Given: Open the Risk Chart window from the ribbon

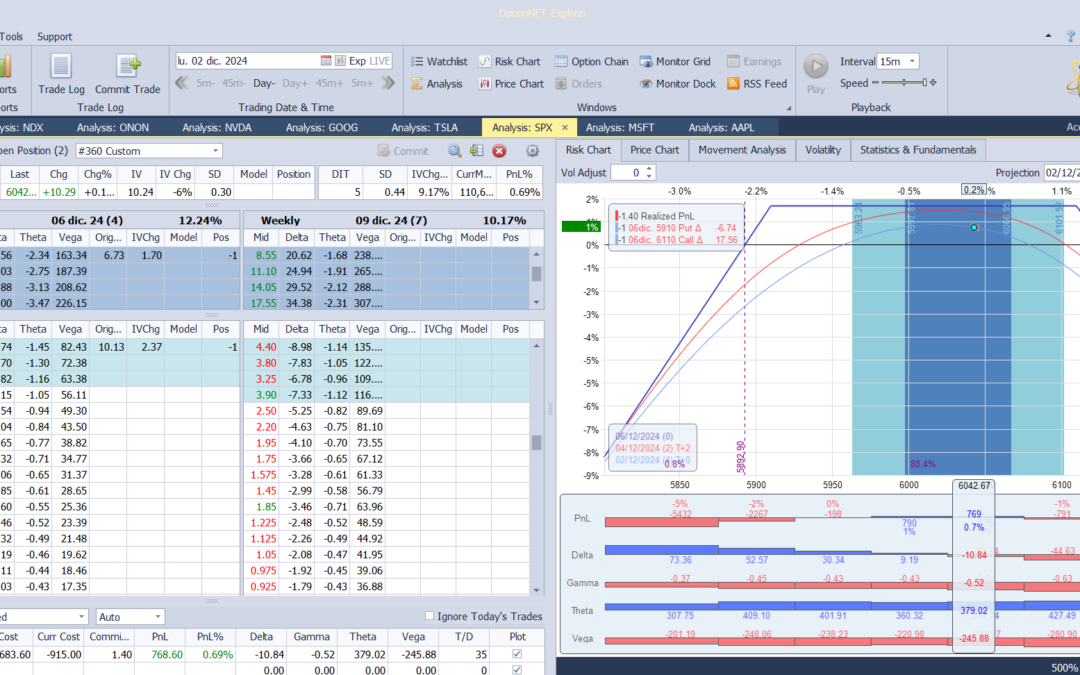Looking at the screenshot, I should click(x=510, y=61).
